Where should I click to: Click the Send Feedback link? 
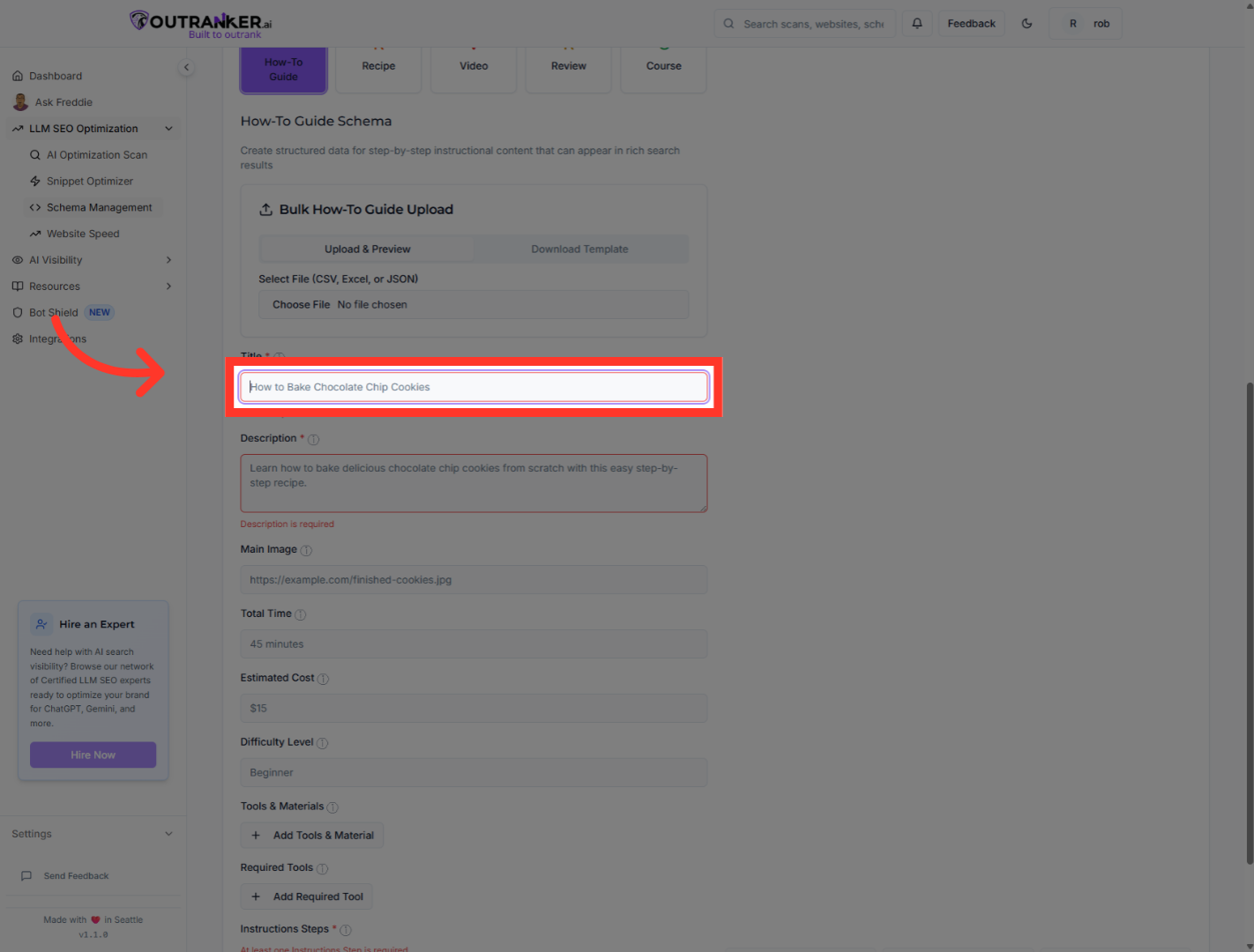click(x=76, y=876)
